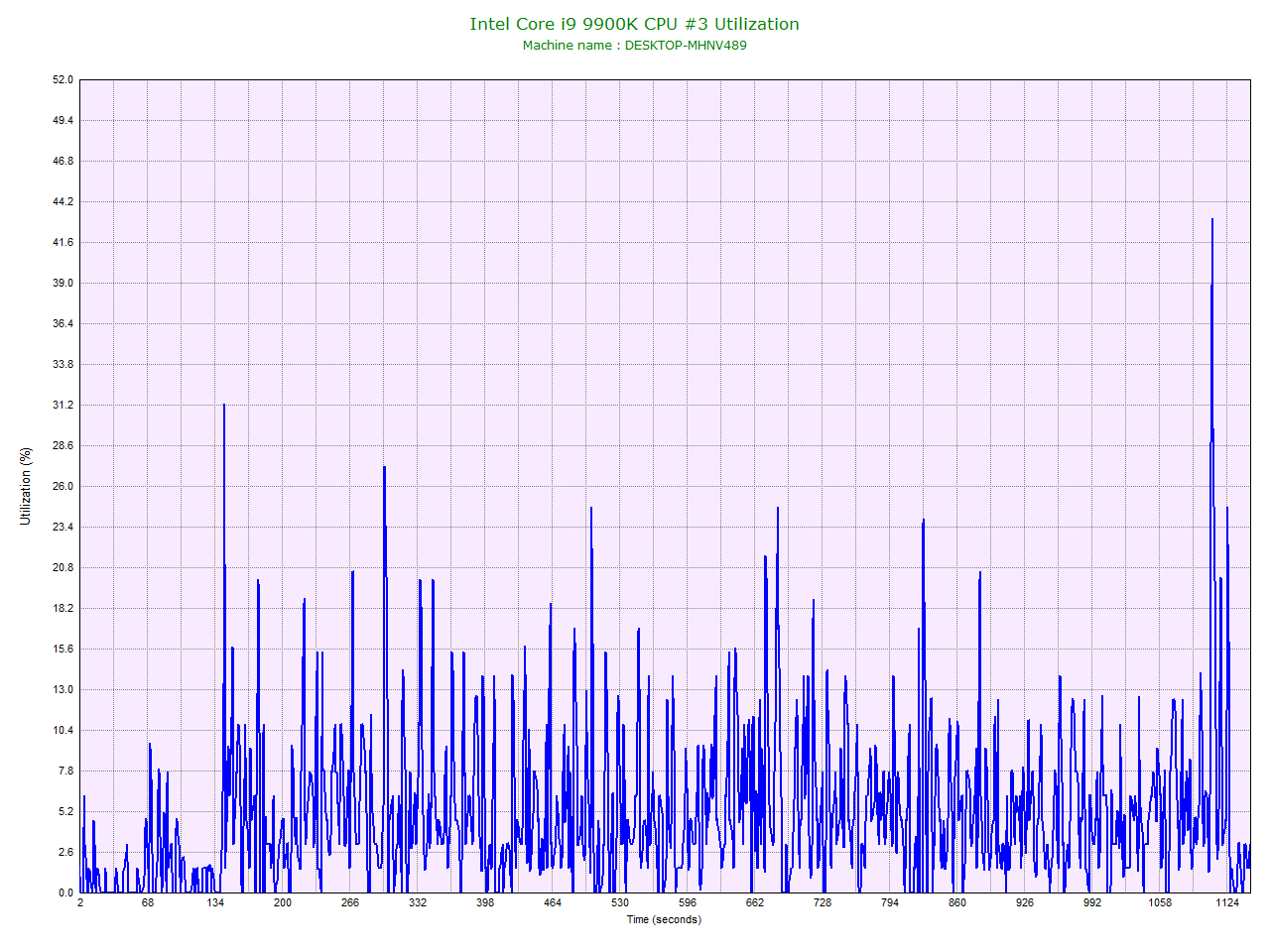Pick the 200 seconds time axis label
This screenshot has width=1270, height=952.
click(x=283, y=902)
